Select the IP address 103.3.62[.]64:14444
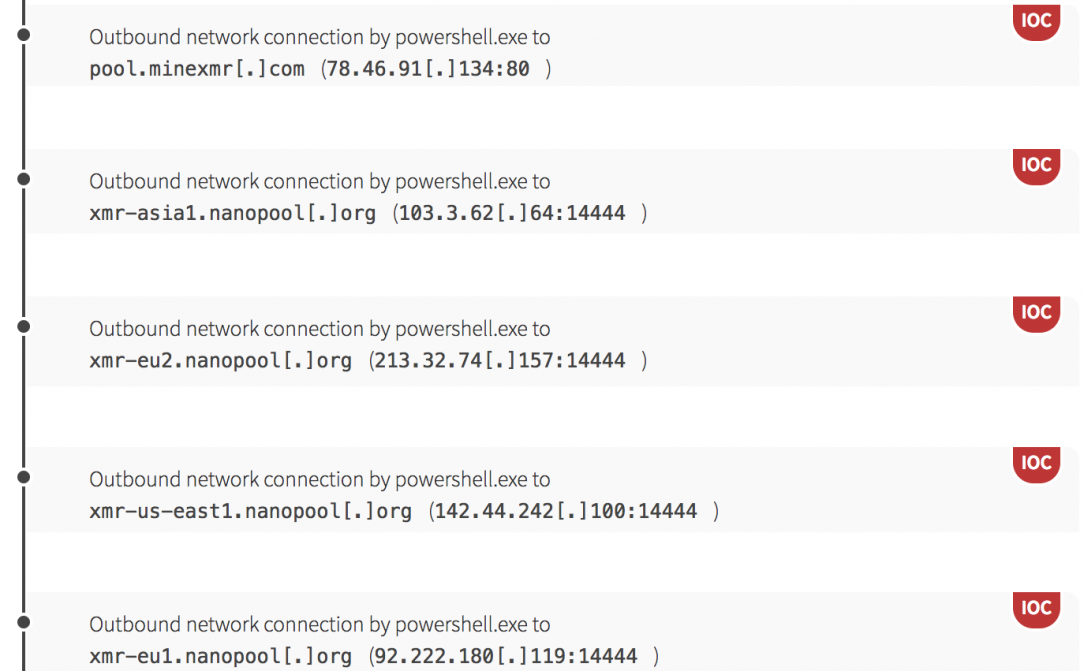This screenshot has height=671, width=1084. pyautogui.click(x=512, y=214)
